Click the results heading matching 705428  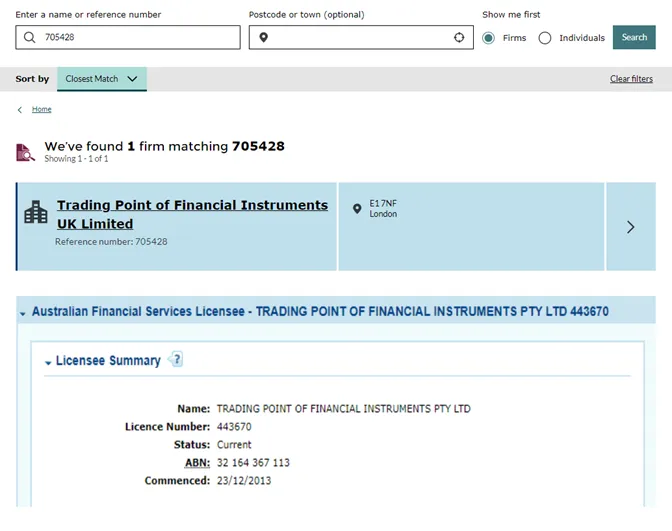[x=165, y=146]
